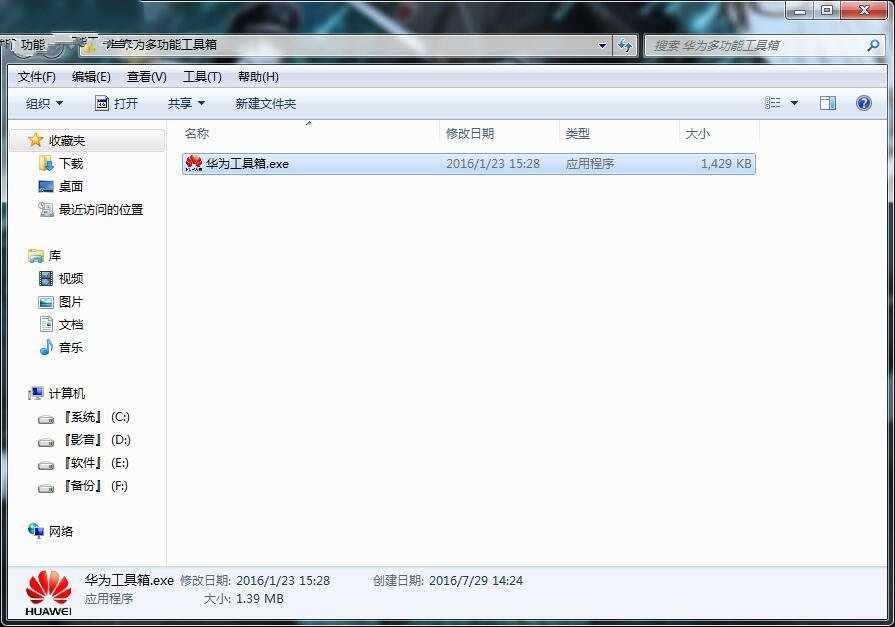895x627 pixels.
Task: Open the 帮助(H) menu
Action: click(258, 77)
